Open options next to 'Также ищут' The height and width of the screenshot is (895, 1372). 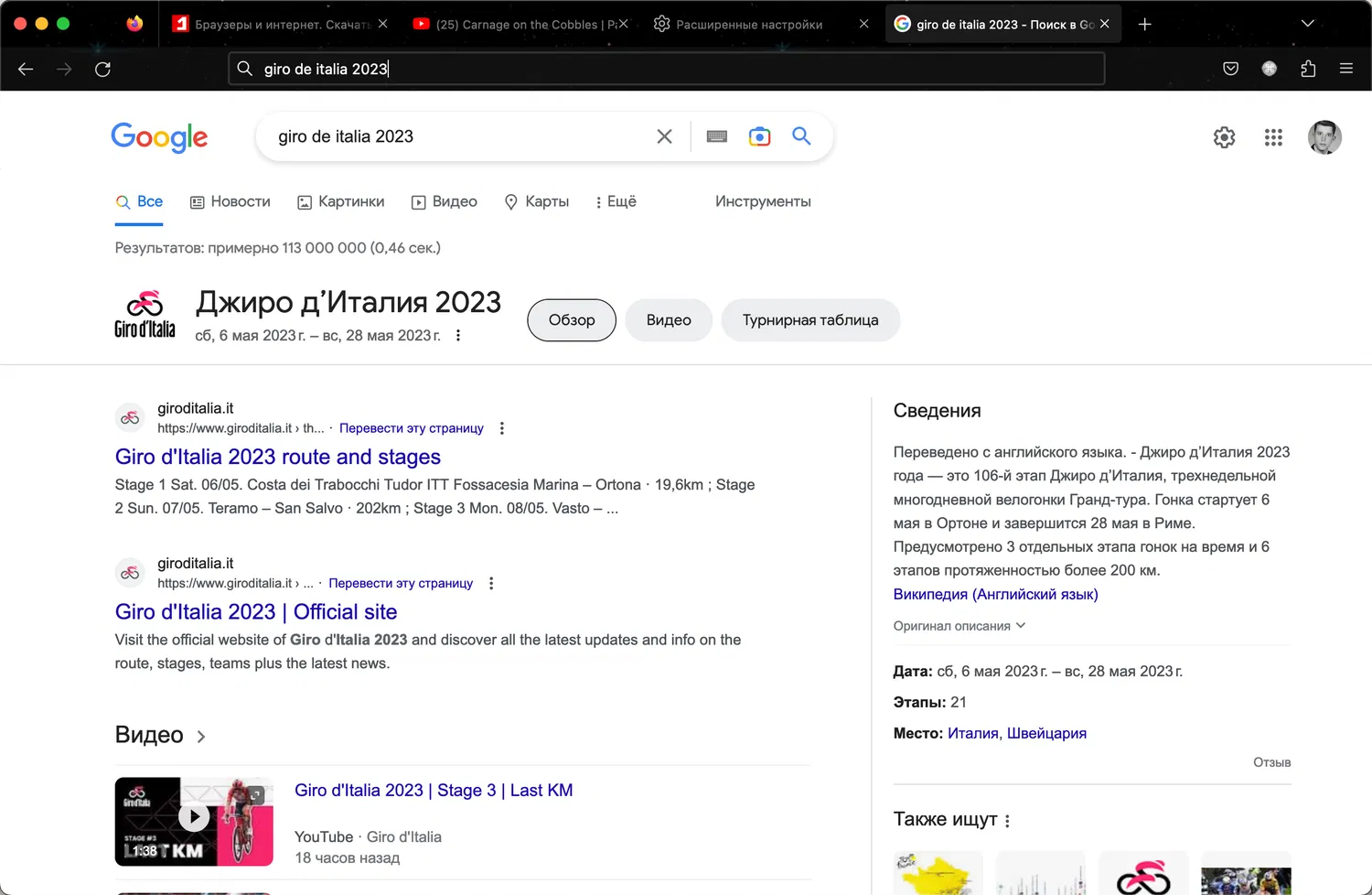click(1007, 821)
